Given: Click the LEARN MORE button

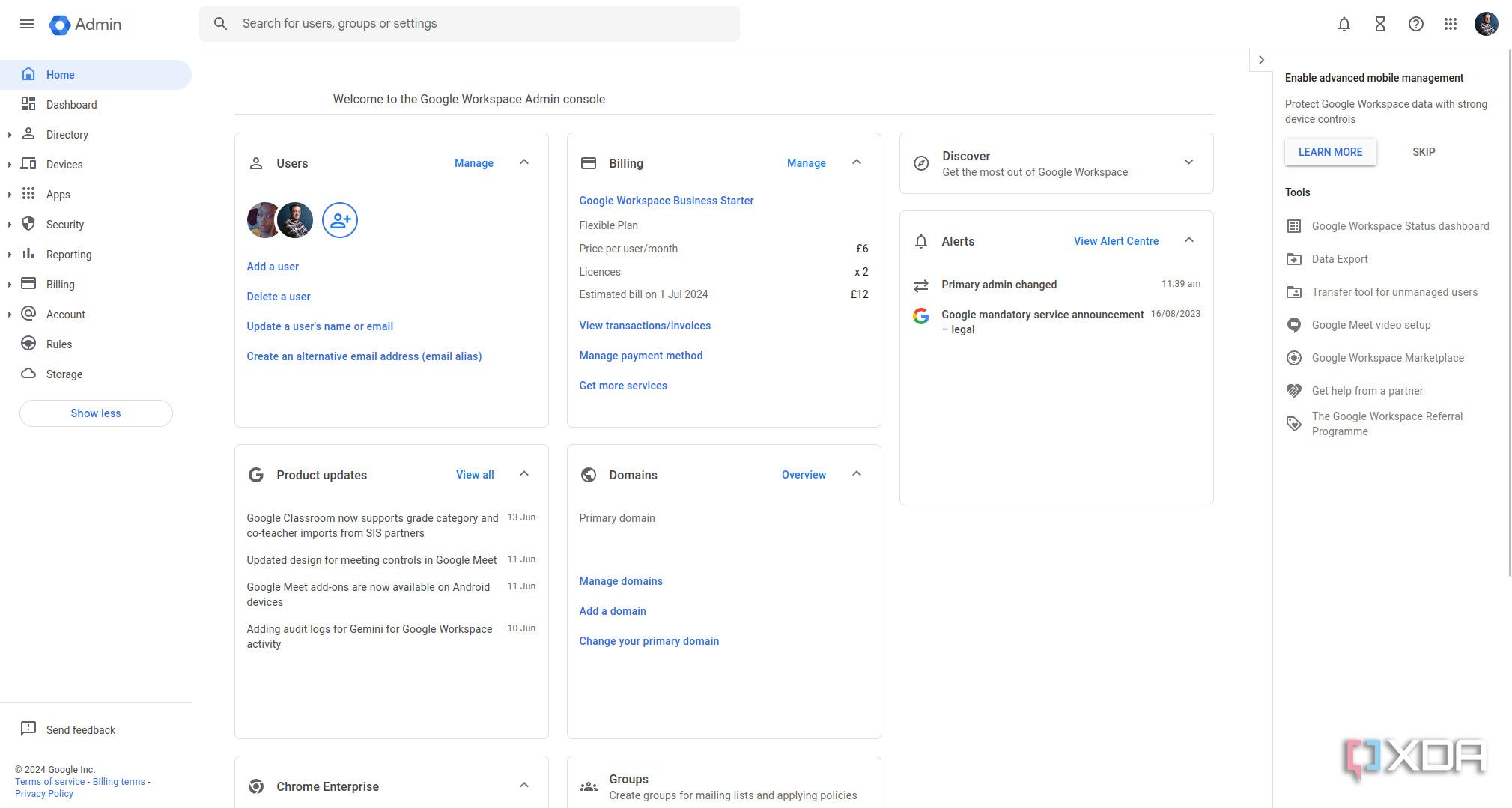Looking at the screenshot, I should (x=1330, y=152).
